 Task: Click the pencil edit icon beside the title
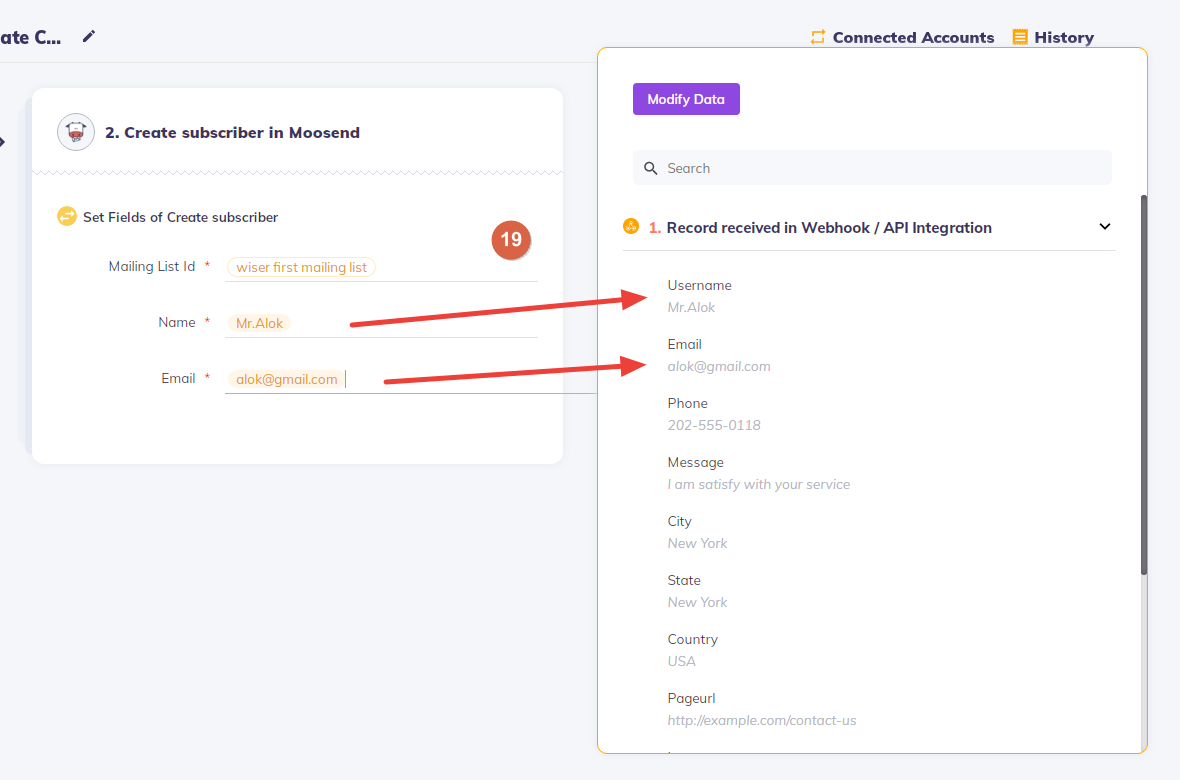point(89,36)
